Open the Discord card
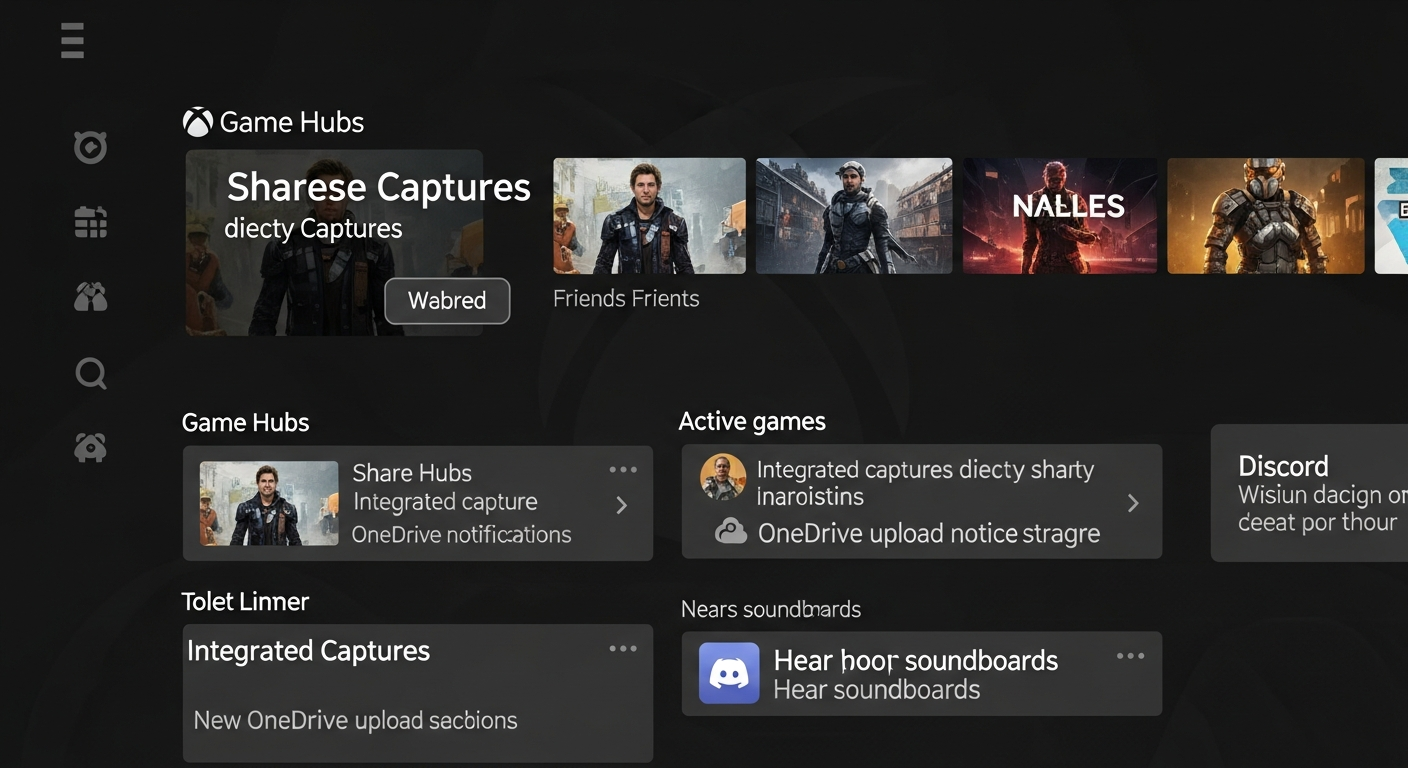The height and width of the screenshot is (768, 1408). [x=1309, y=493]
